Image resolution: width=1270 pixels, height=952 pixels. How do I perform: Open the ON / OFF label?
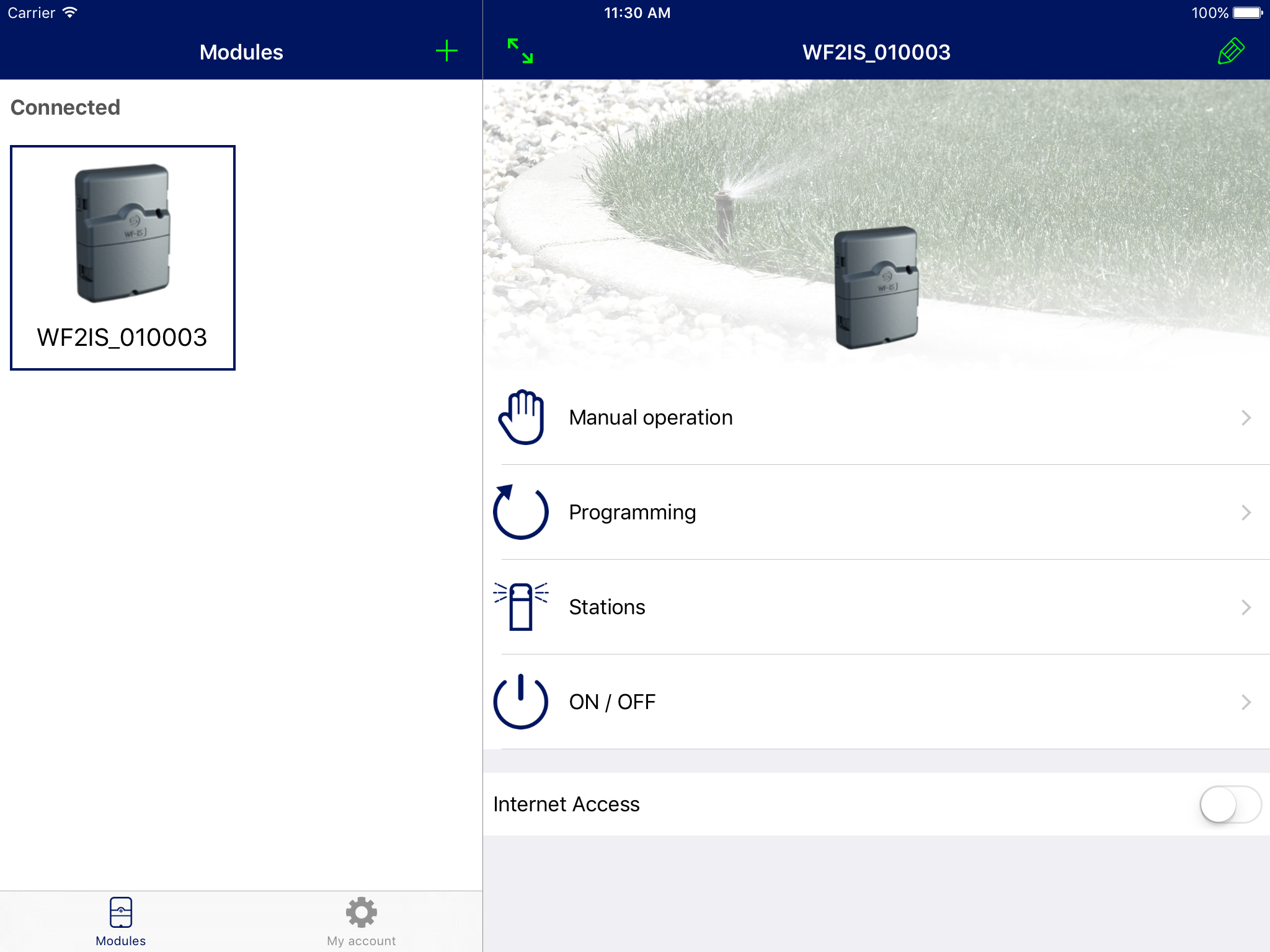point(612,702)
